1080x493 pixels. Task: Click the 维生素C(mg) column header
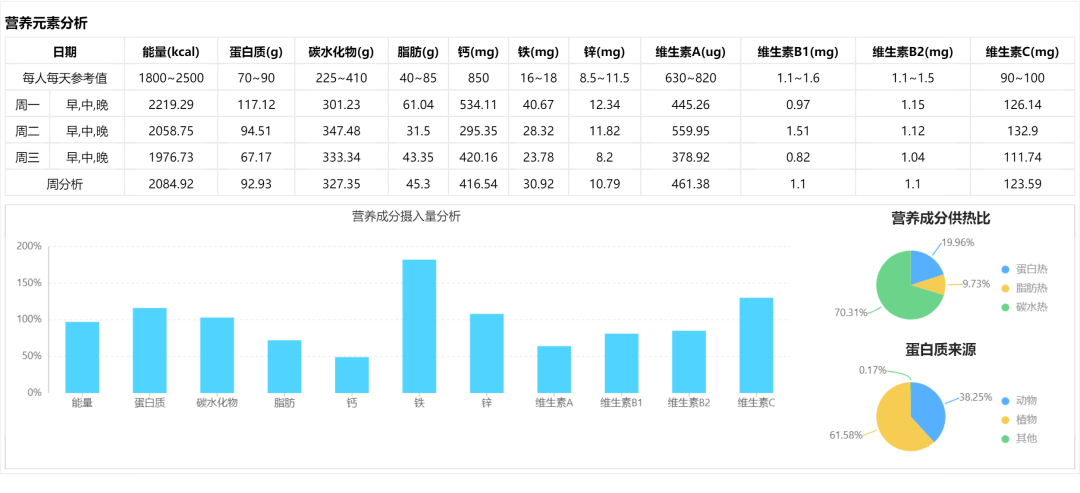1021,51
